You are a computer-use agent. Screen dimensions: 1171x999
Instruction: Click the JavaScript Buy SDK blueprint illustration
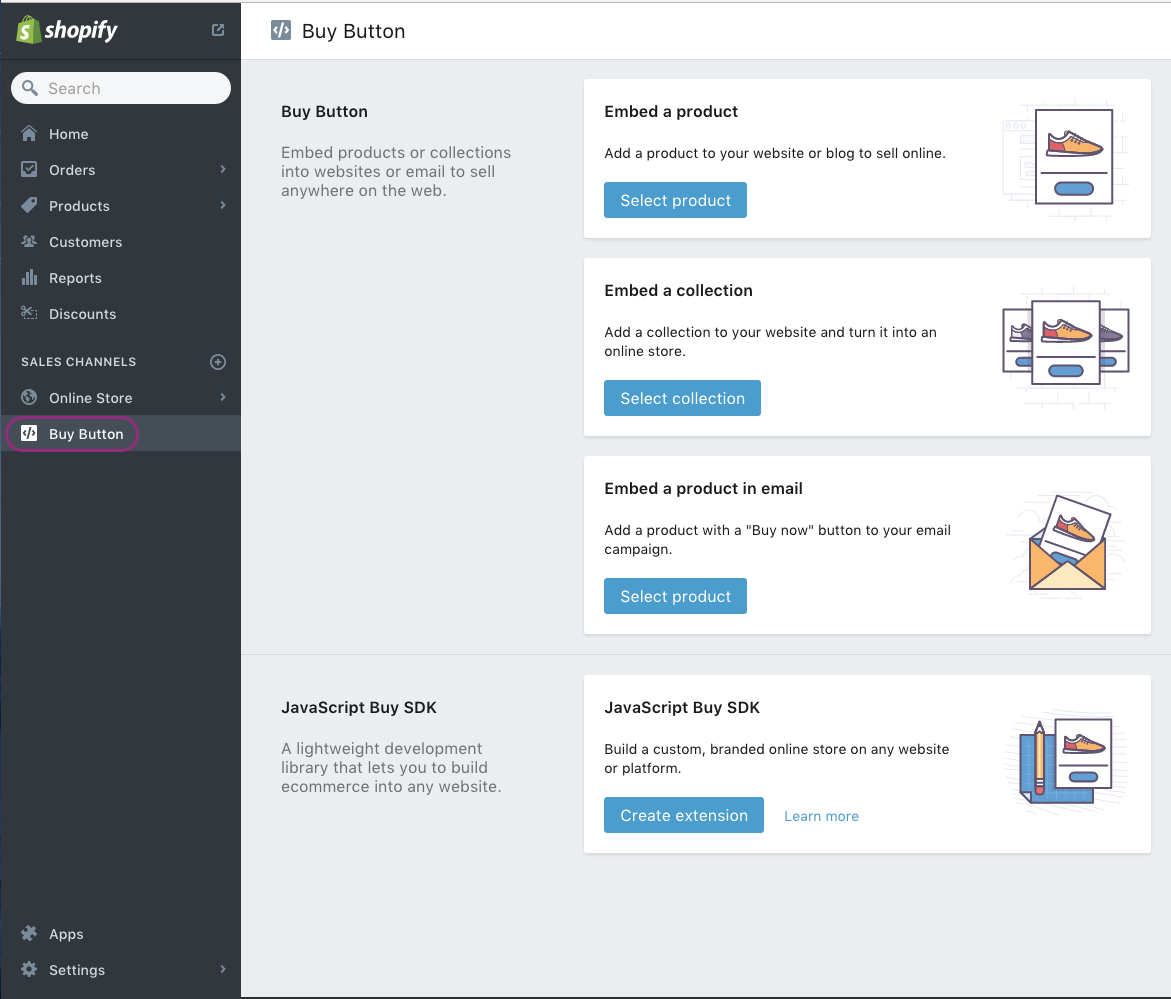pos(1066,762)
